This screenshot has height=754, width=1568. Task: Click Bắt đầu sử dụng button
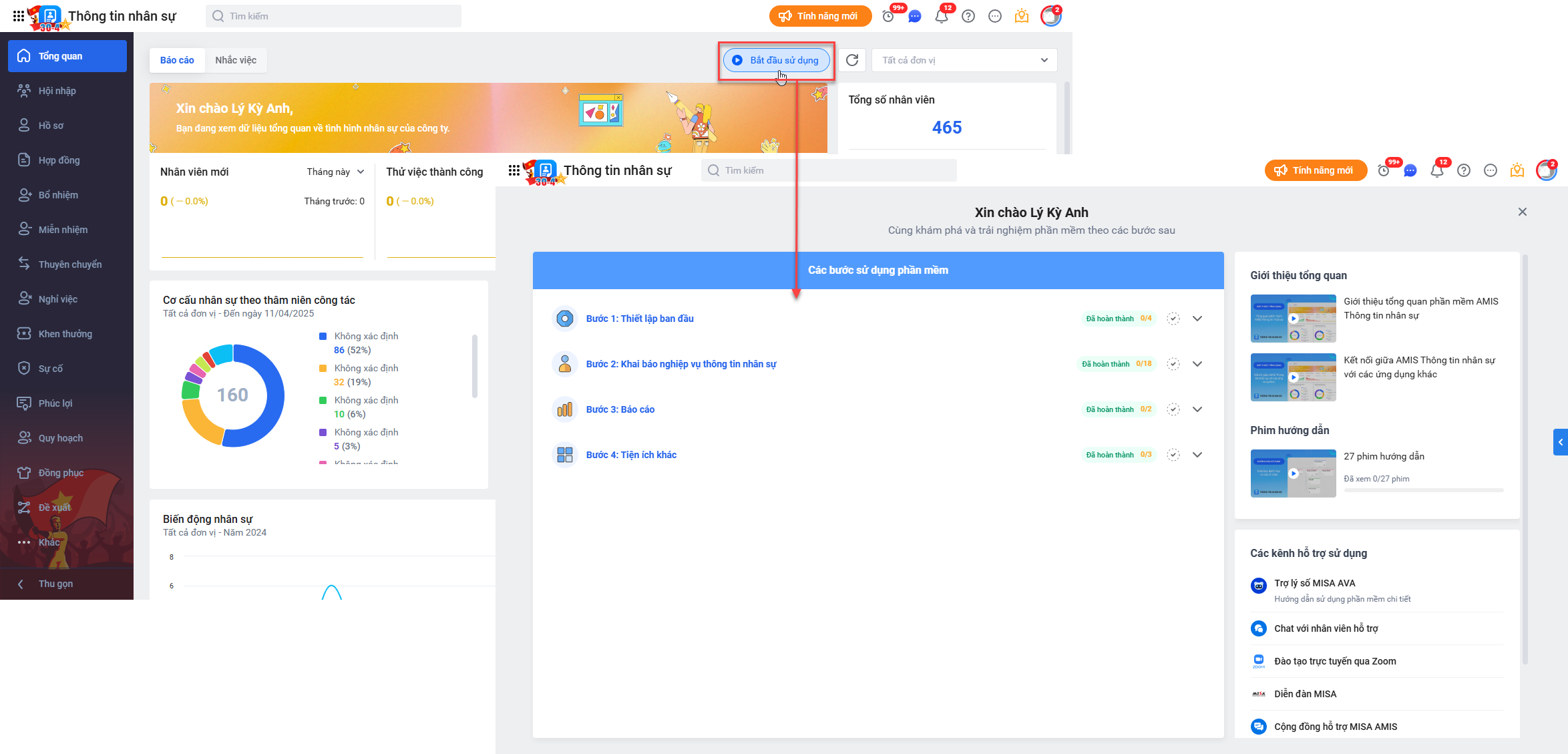tap(776, 60)
